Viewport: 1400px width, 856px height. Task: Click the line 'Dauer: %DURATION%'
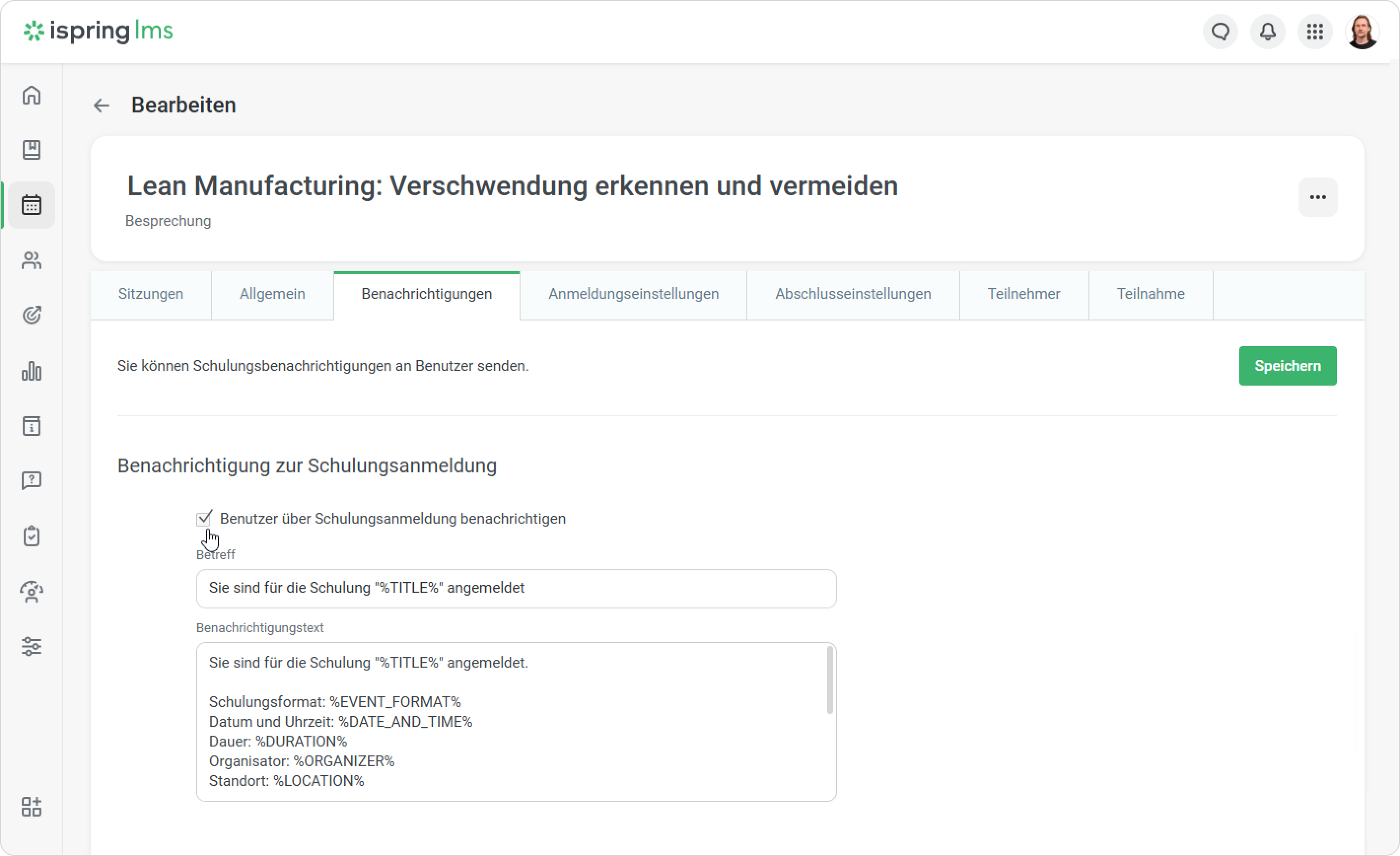pos(278,741)
